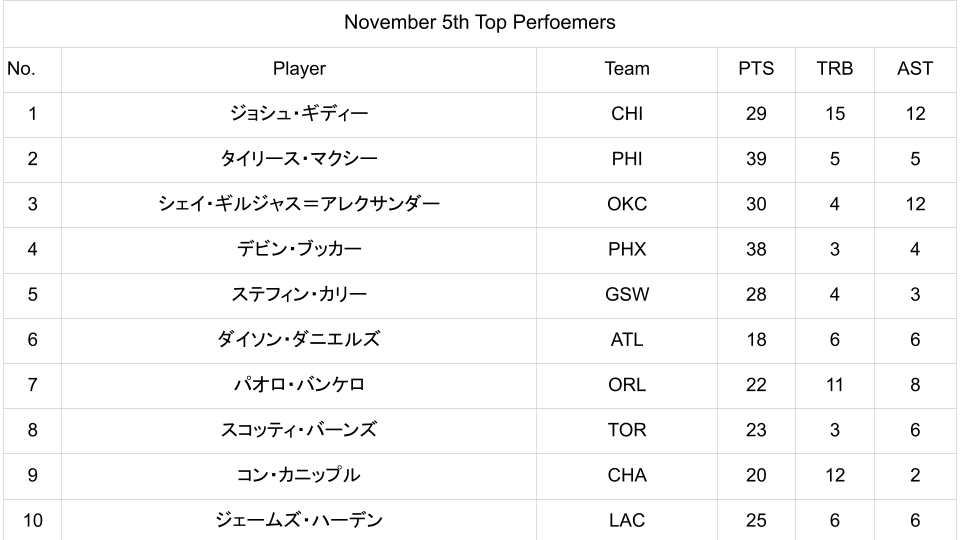Select the 'AST' column header
Viewport: 960px width, 540px height.
(x=915, y=69)
